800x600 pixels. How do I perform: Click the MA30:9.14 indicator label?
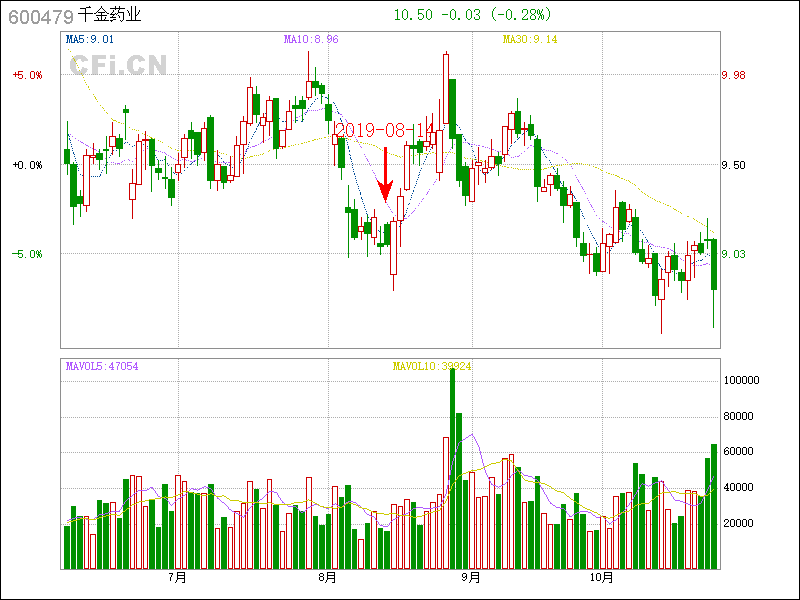[530, 39]
